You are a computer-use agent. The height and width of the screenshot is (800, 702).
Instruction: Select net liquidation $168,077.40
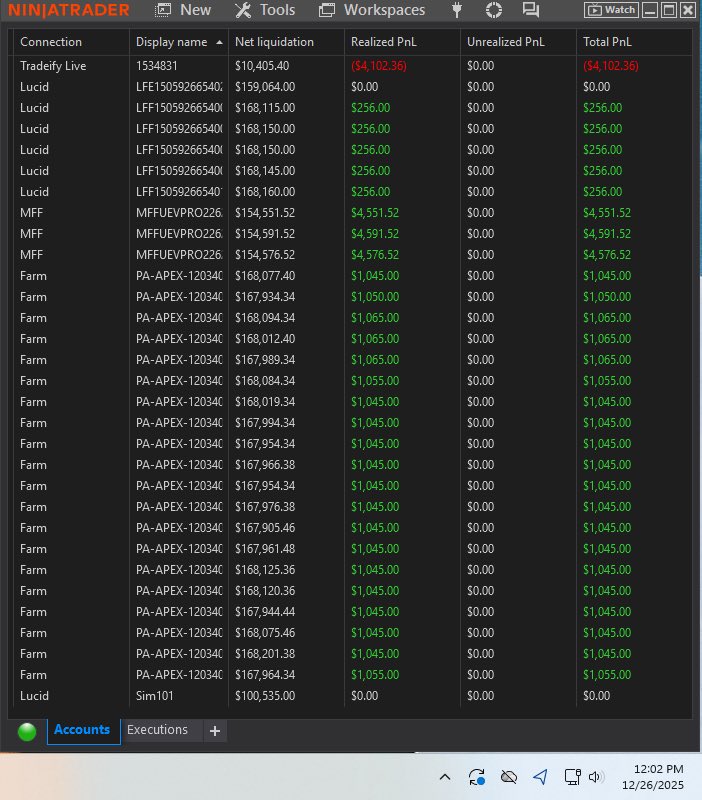[265, 276]
